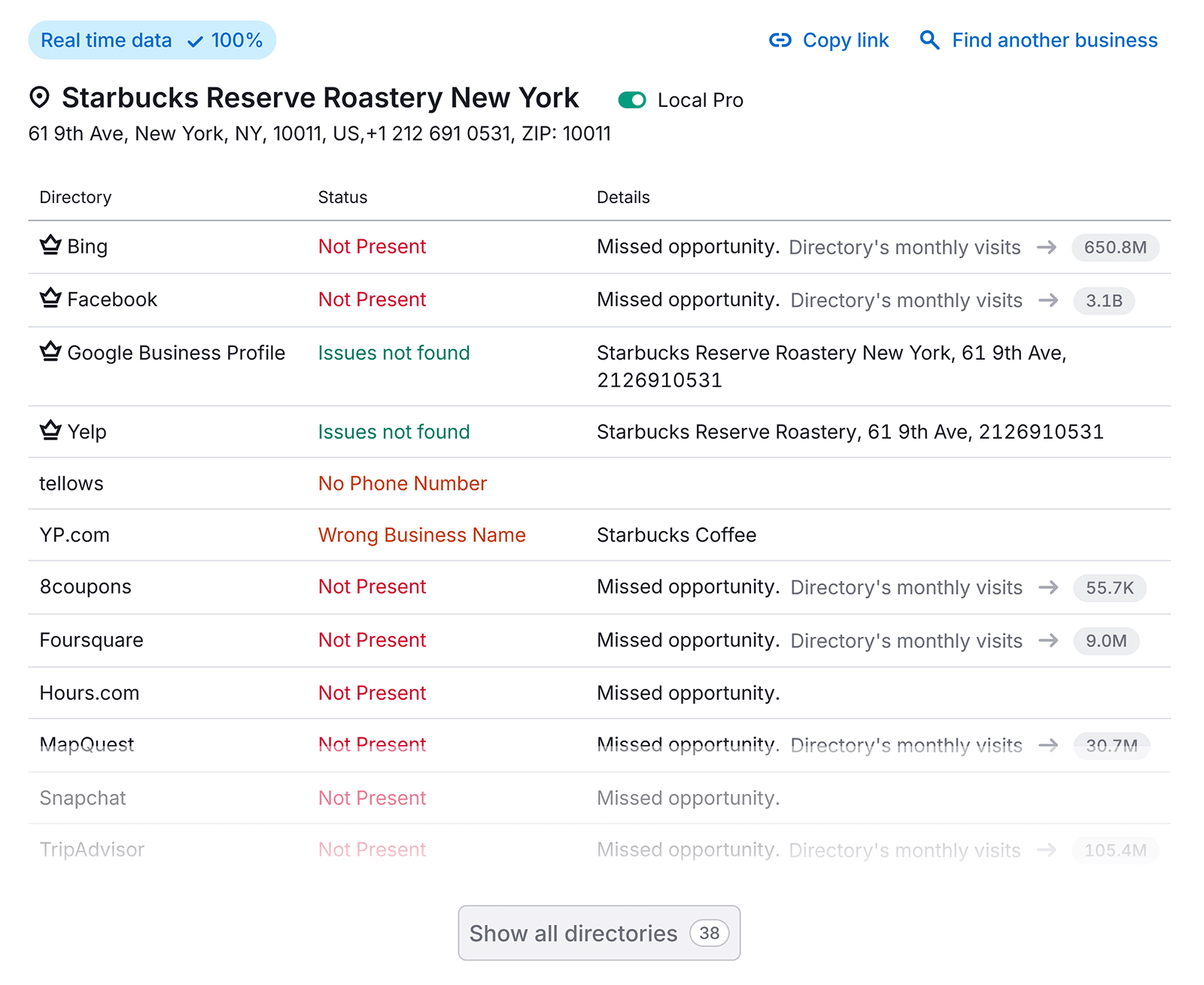Click the chain link icon next to Copy link
The image size is (1204, 985).
click(781, 41)
